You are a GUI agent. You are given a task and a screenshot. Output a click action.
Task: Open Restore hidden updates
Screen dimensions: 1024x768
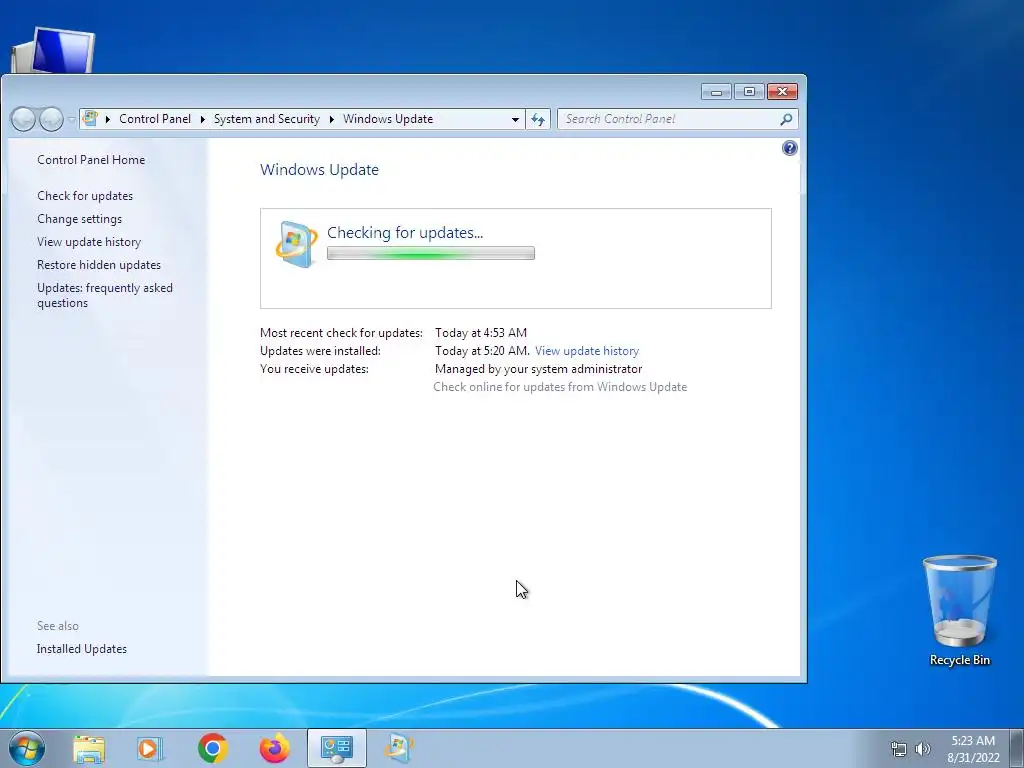(x=99, y=264)
